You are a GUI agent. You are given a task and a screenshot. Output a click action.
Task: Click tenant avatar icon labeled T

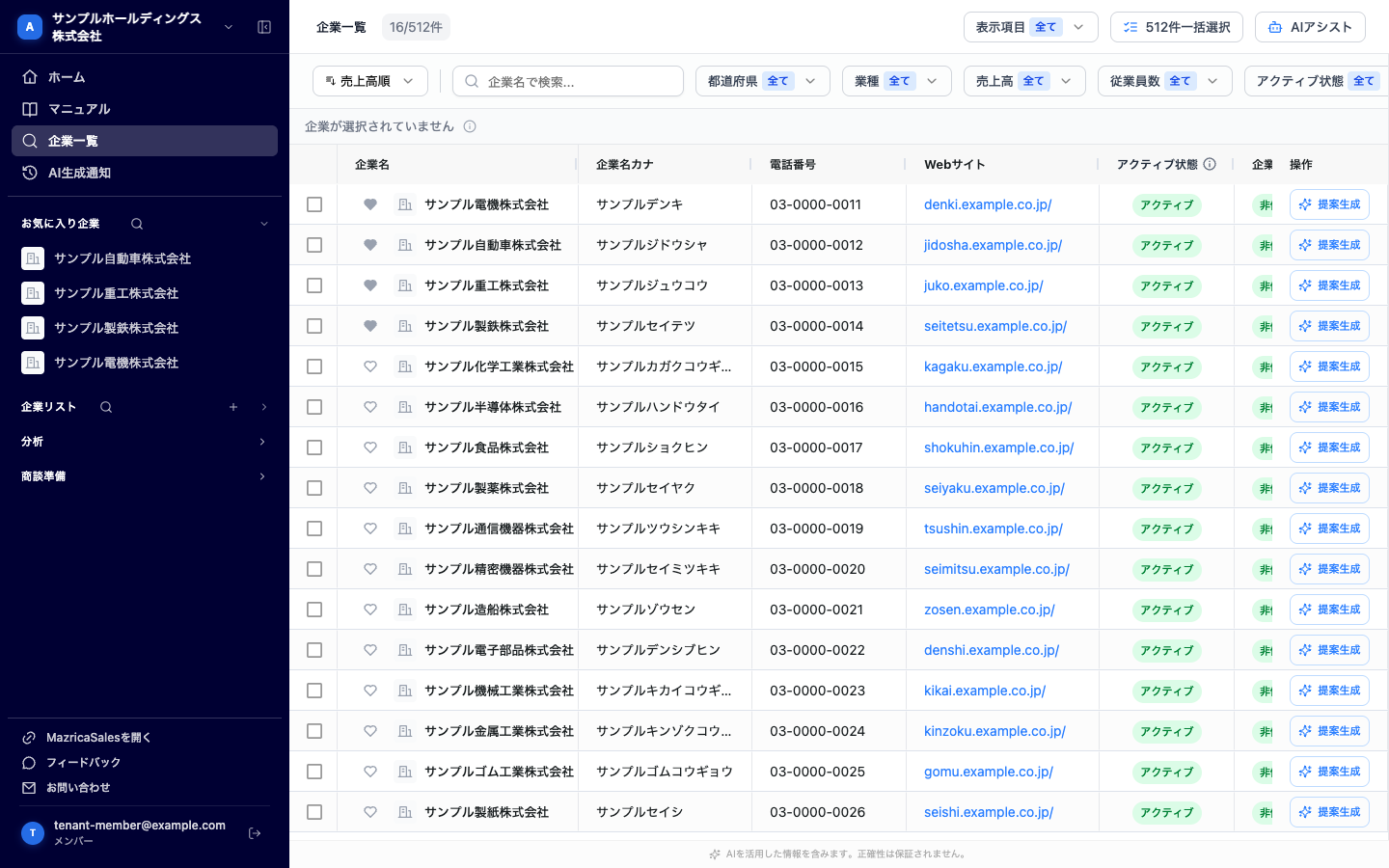33,833
